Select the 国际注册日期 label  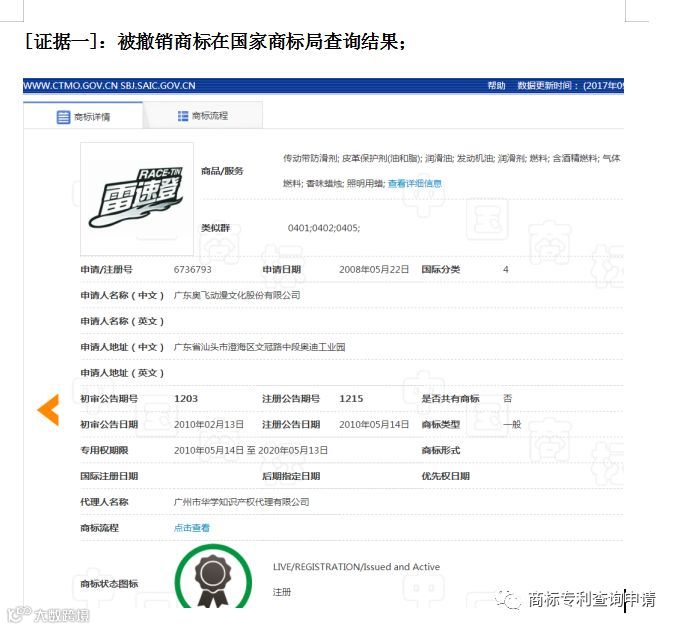[109, 476]
